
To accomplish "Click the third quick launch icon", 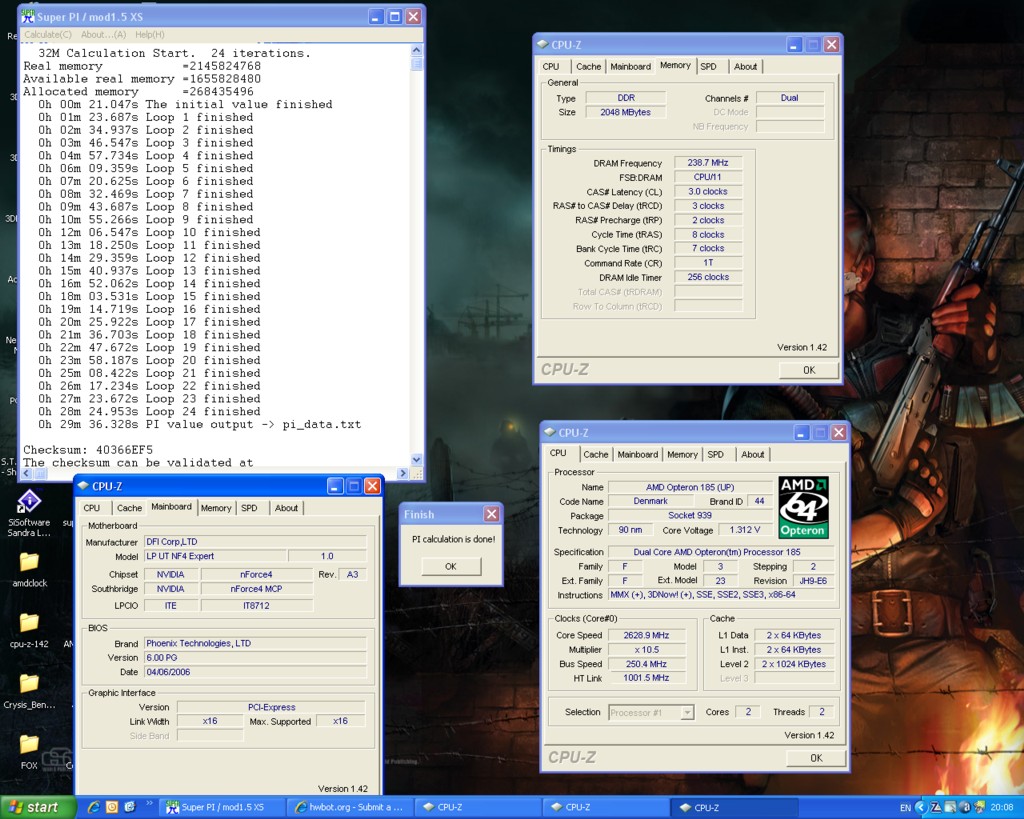I will click(129, 807).
